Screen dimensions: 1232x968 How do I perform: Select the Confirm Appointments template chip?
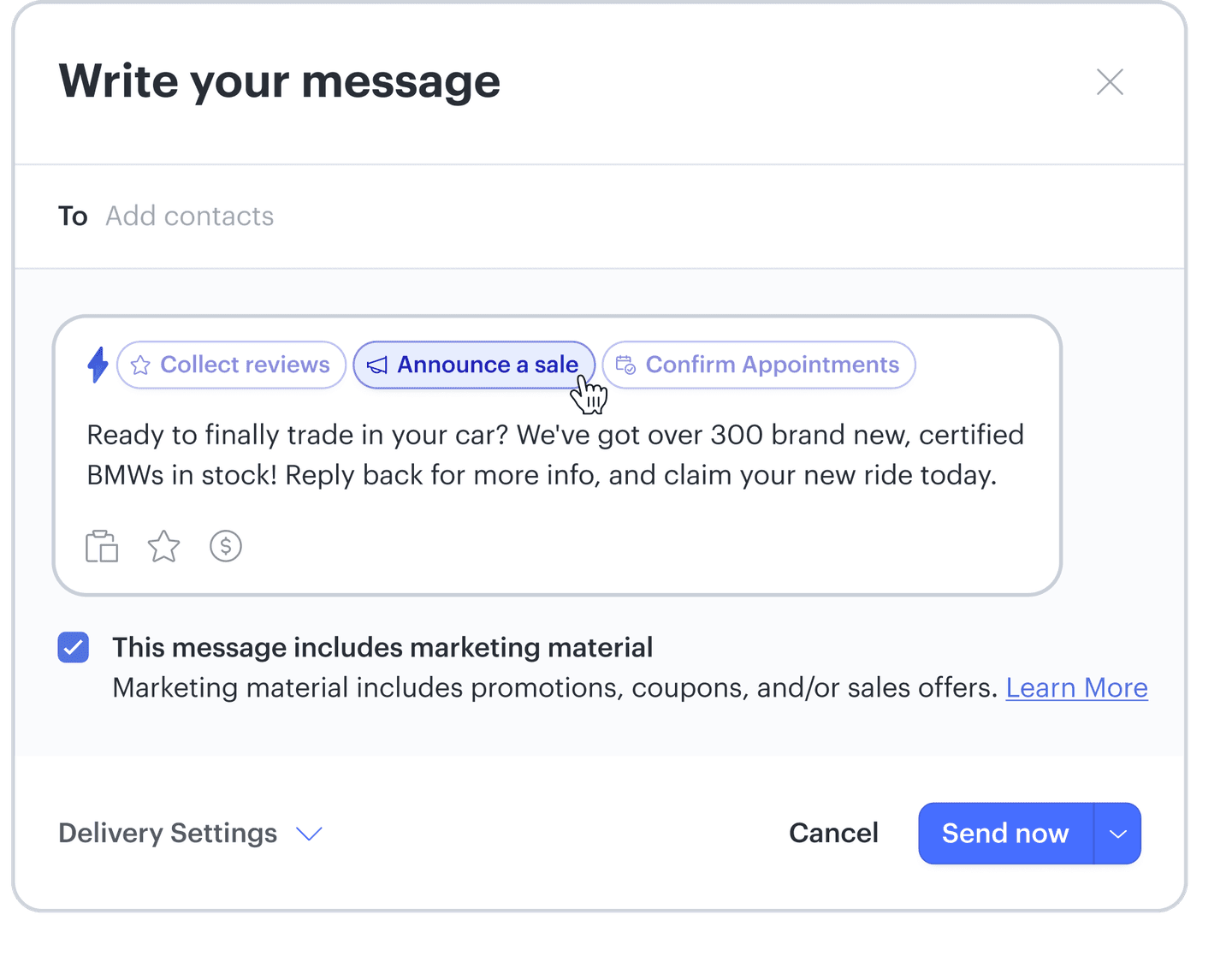coord(759,365)
